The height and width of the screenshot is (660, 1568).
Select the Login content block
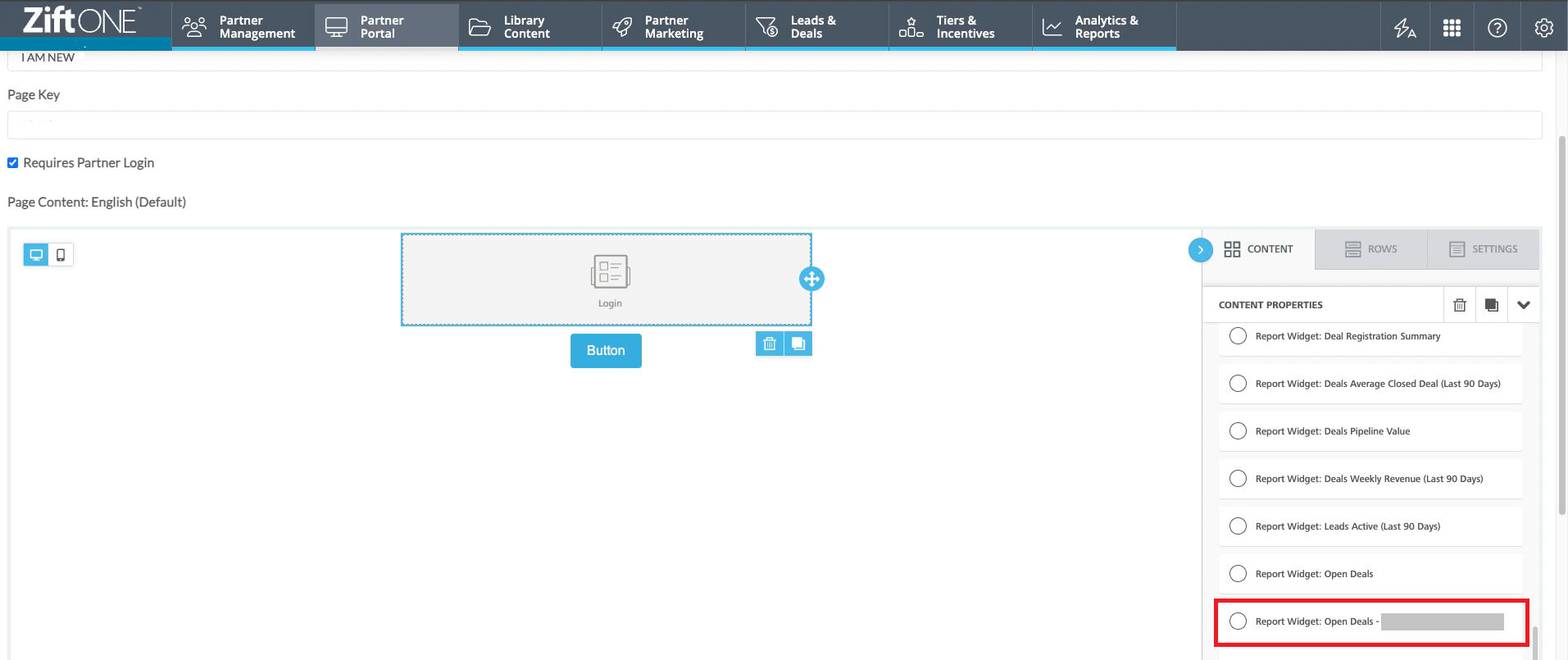point(606,280)
